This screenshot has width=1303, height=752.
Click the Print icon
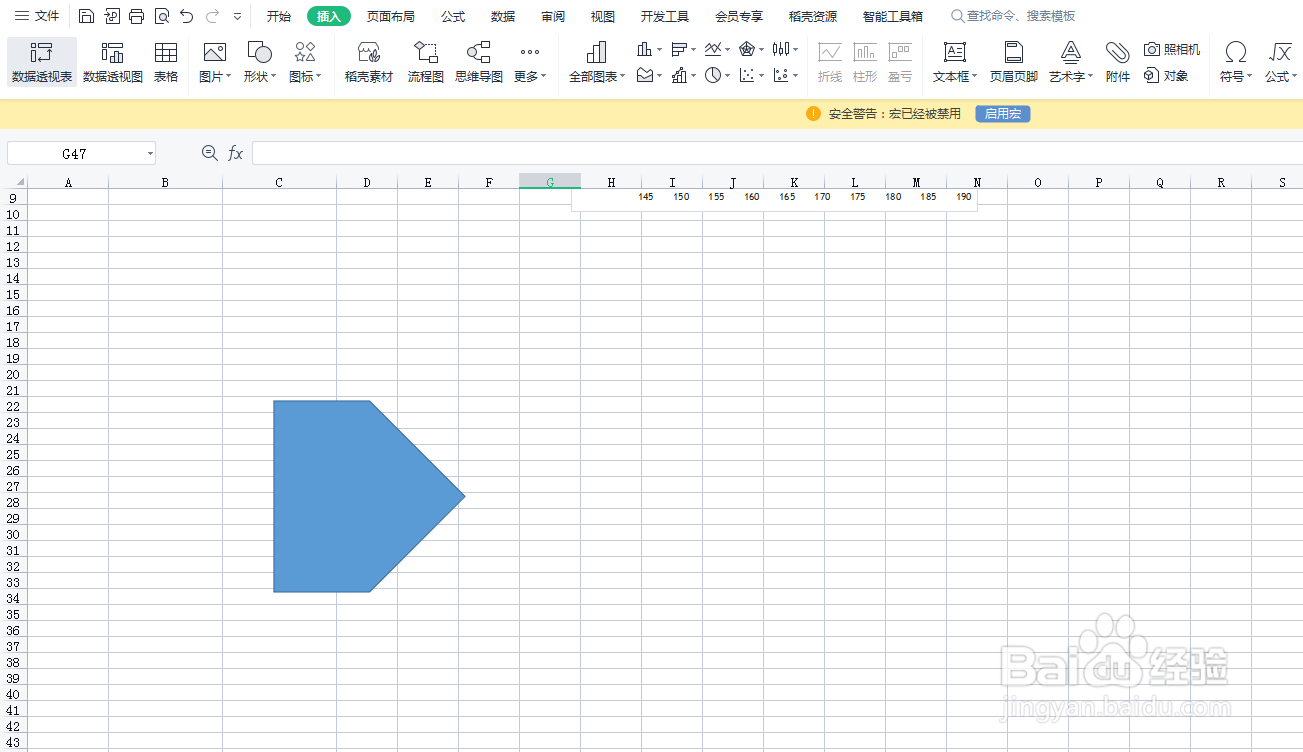(x=137, y=16)
